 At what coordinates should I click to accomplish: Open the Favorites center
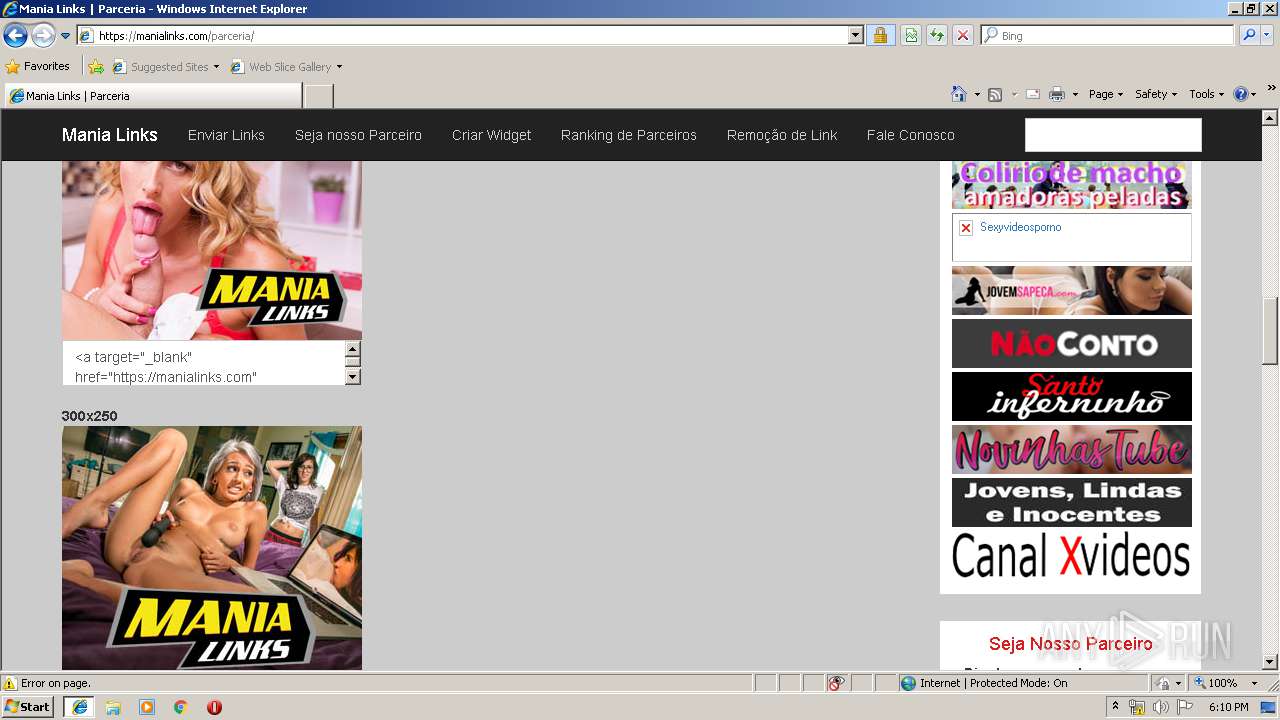[x=38, y=67]
